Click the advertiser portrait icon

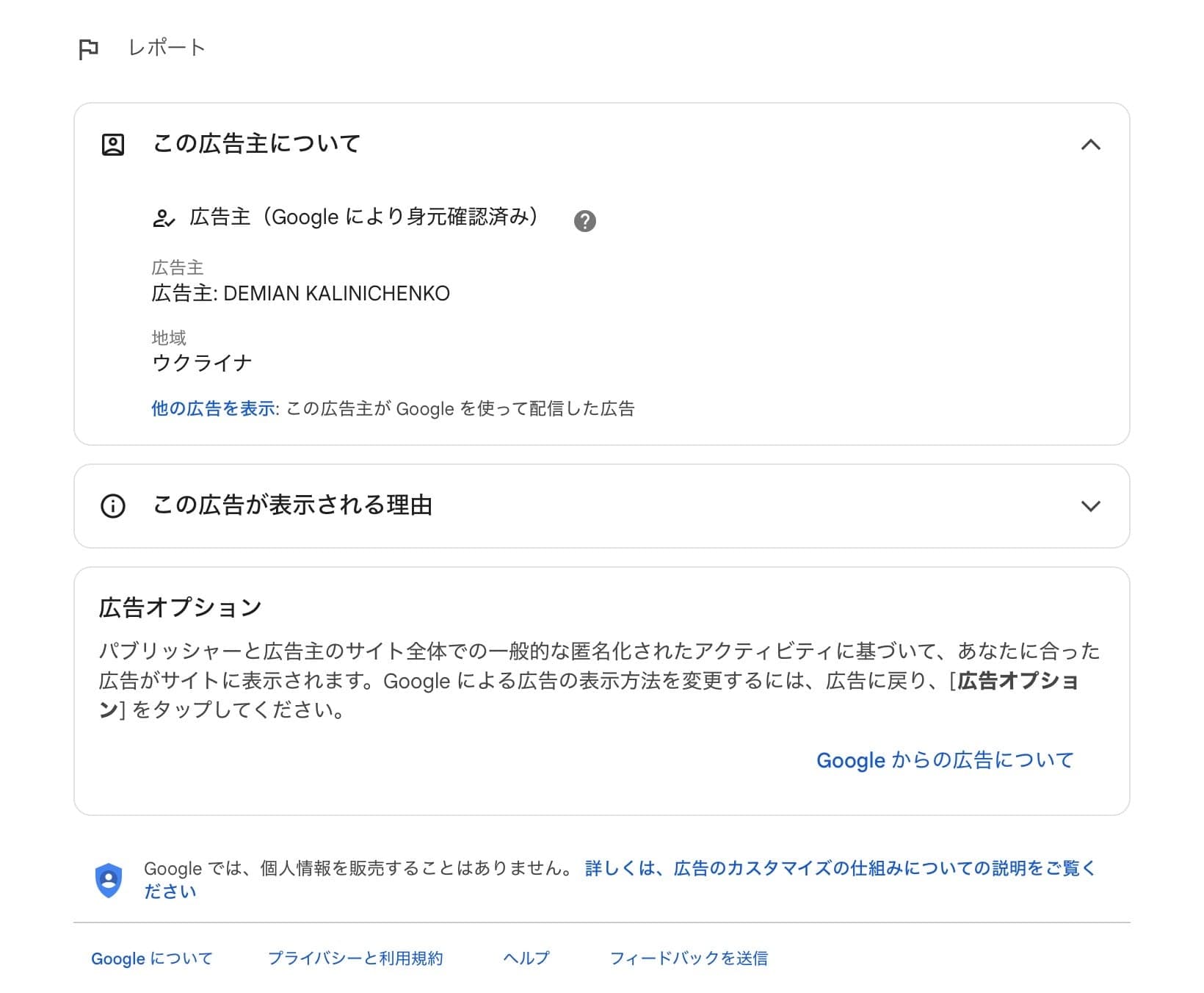pos(112,144)
